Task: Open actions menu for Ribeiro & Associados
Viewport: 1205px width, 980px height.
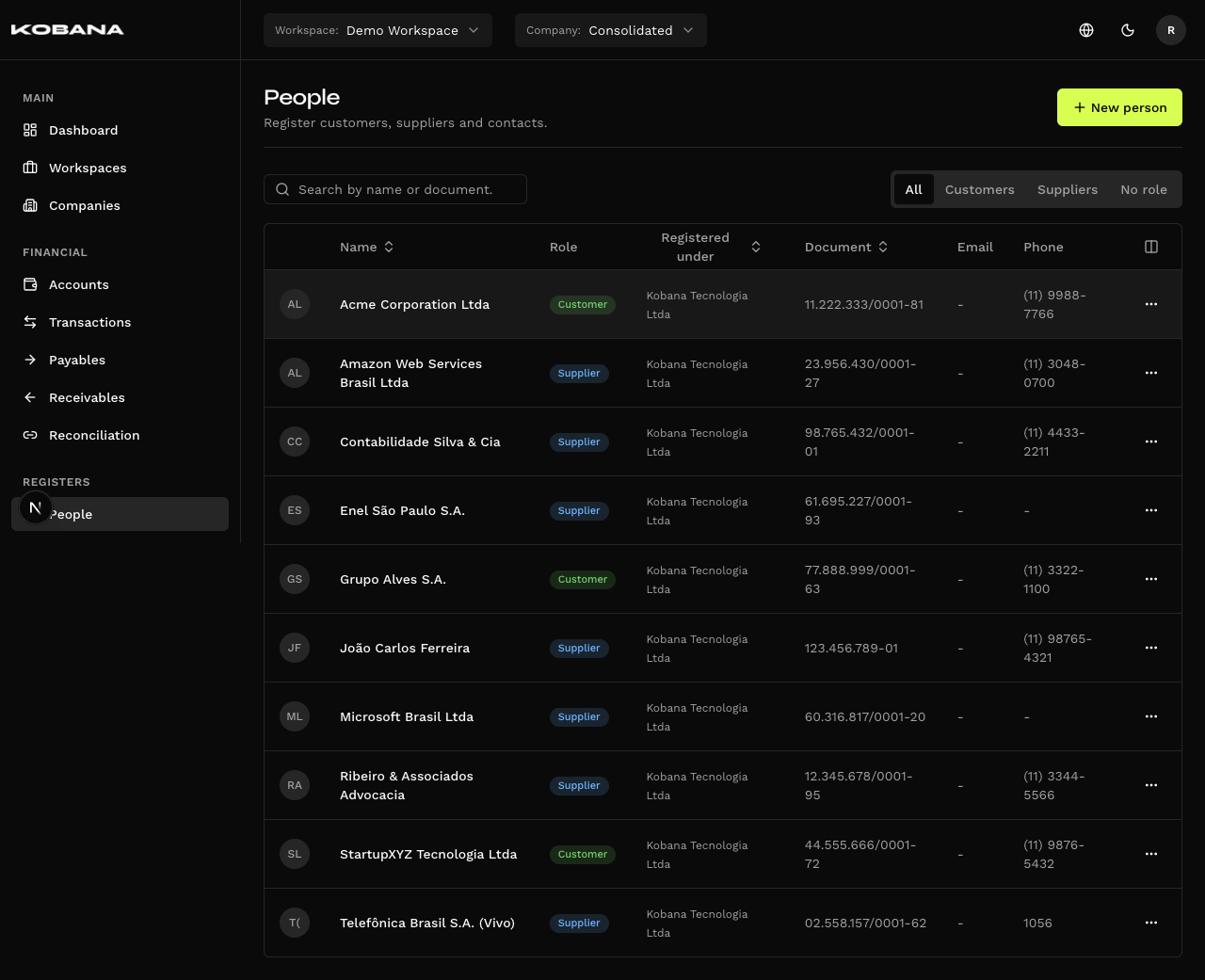Action: pos(1150,785)
